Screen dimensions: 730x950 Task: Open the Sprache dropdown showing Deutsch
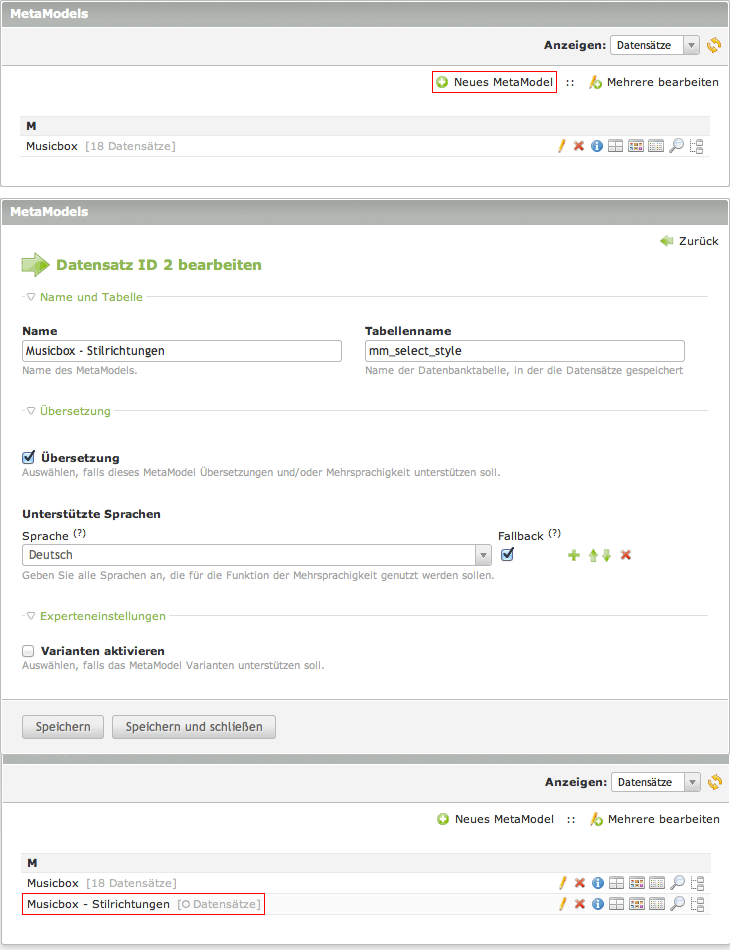[256, 555]
